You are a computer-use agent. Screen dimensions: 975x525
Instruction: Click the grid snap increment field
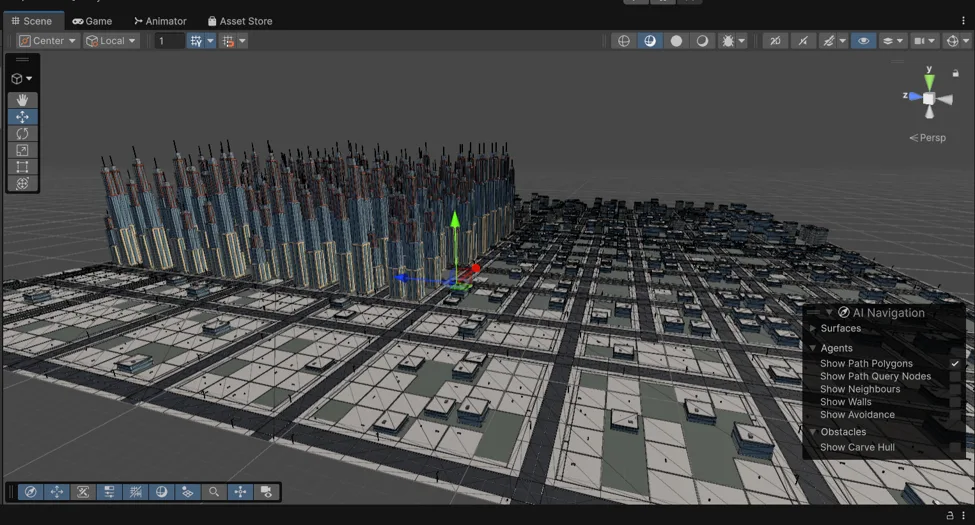(169, 41)
